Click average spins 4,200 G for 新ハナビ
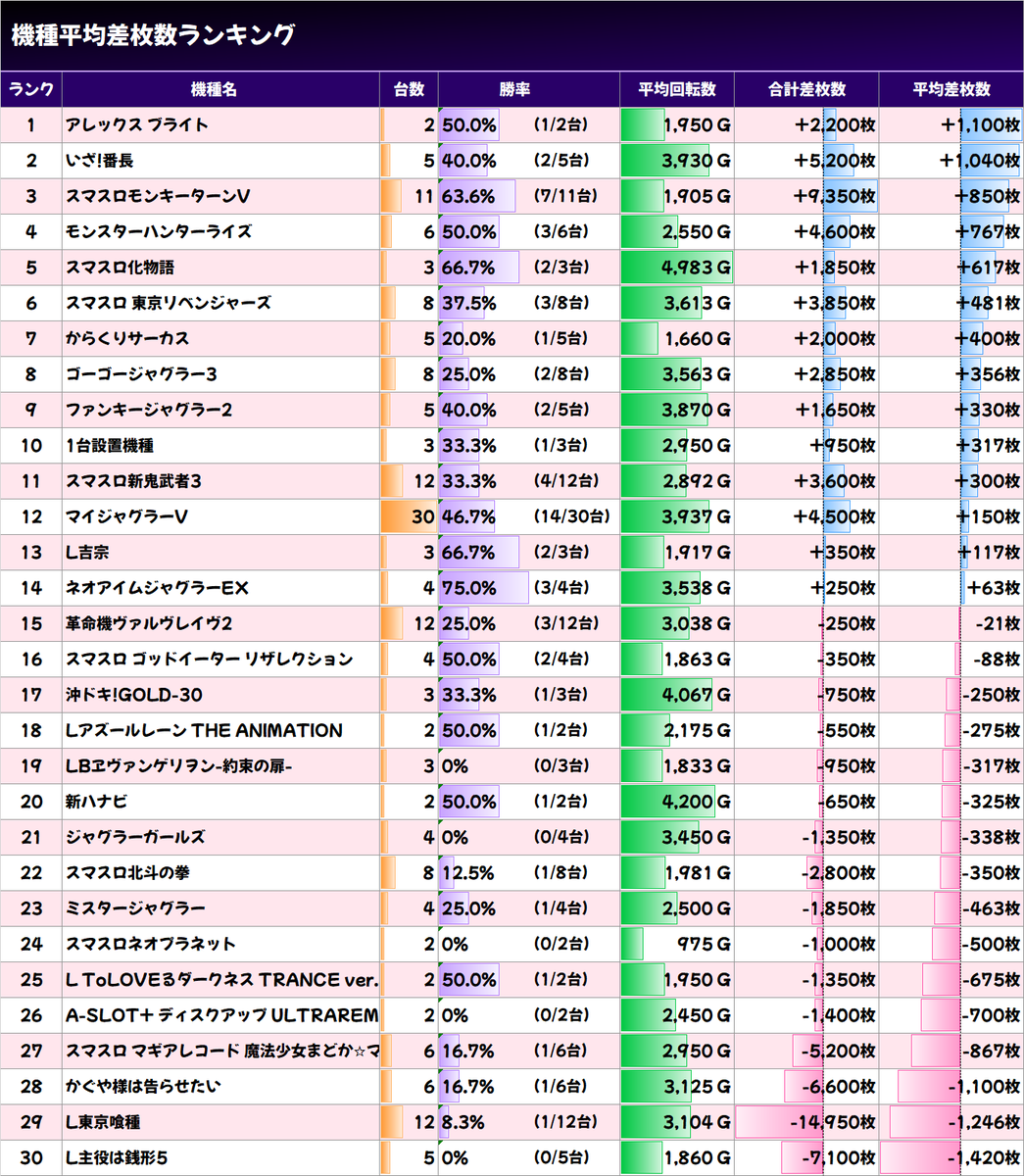This screenshot has height=1176, width=1024. [697, 802]
